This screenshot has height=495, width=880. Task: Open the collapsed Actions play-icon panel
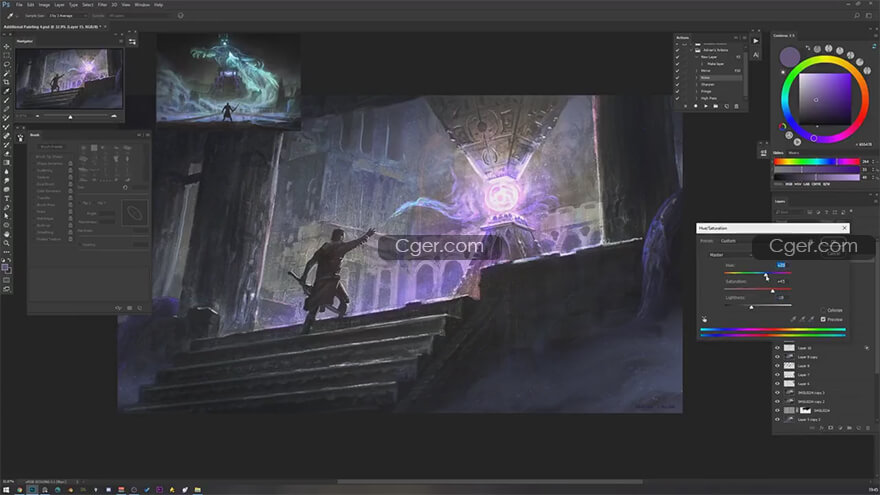click(x=755, y=41)
